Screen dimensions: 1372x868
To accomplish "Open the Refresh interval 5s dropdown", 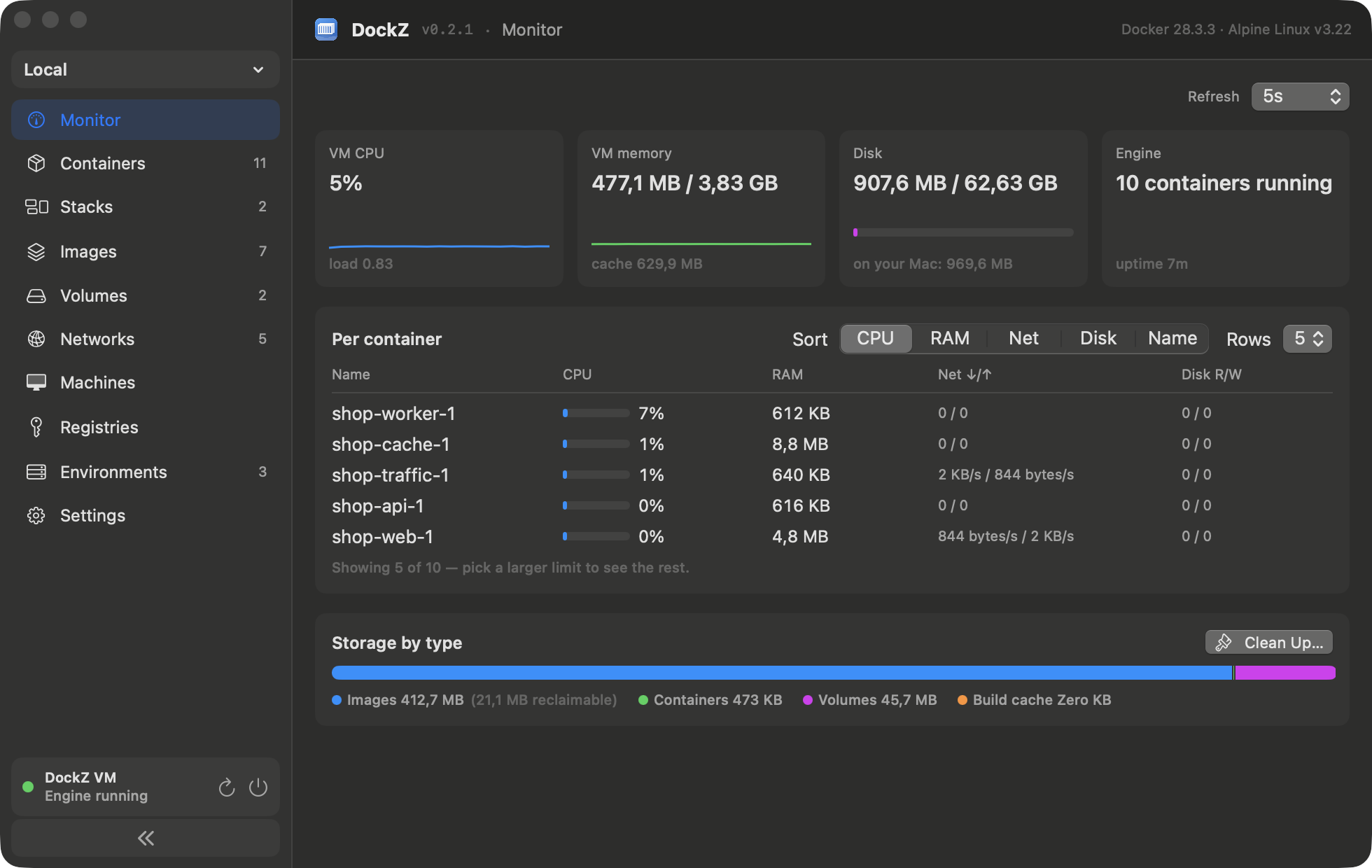I will [x=1300, y=96].
